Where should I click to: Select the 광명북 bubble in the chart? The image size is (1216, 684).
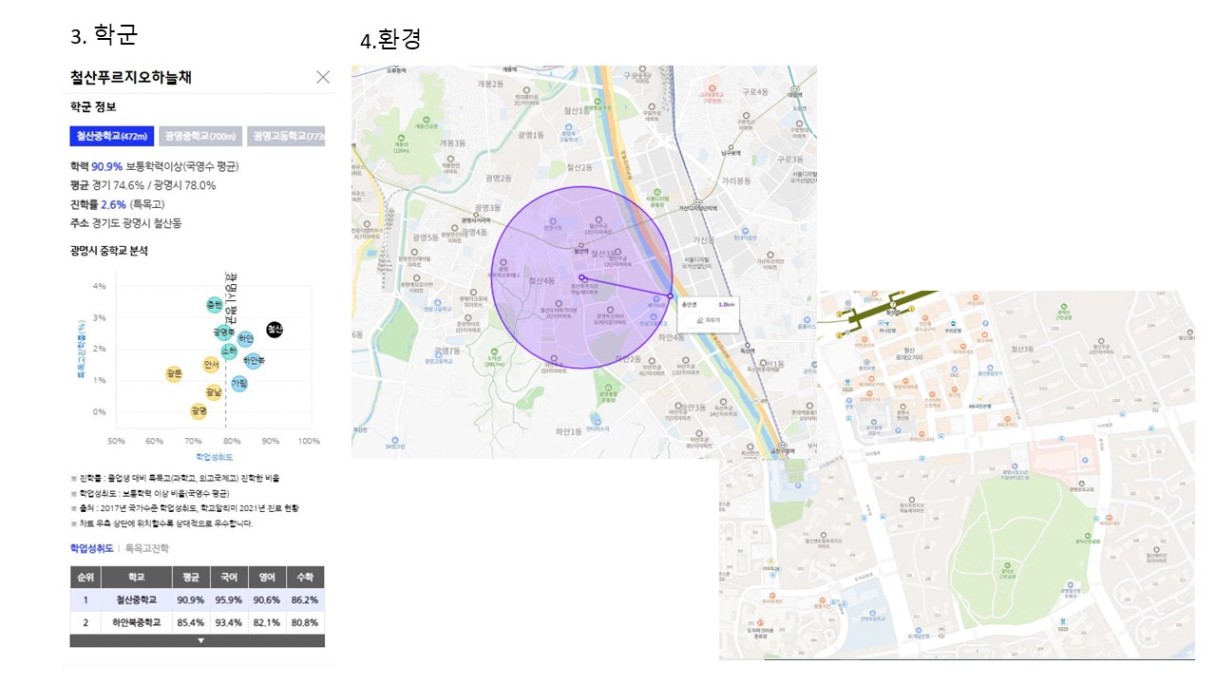(224, 331)
